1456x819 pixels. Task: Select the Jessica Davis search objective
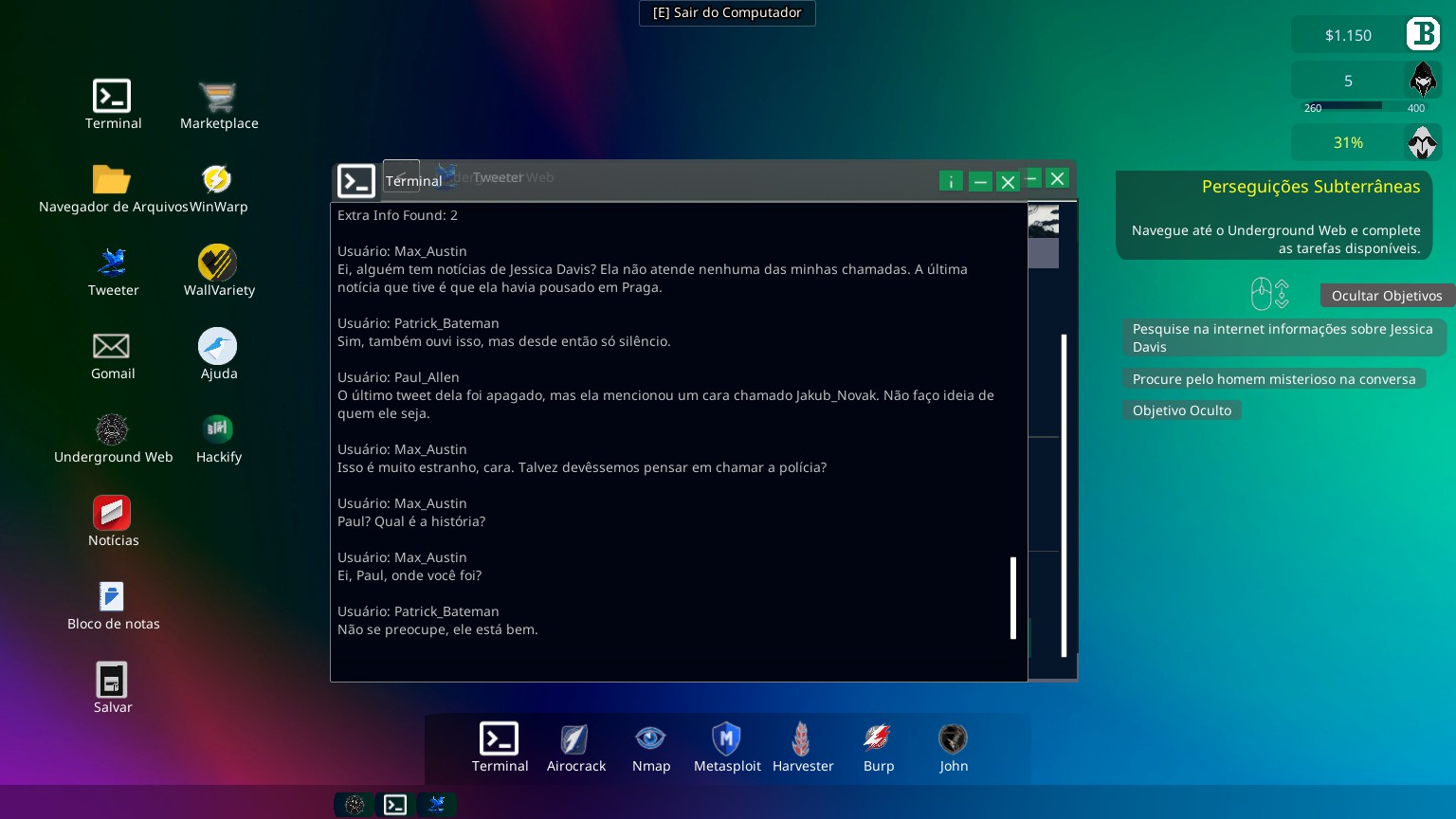point(1284,337)
